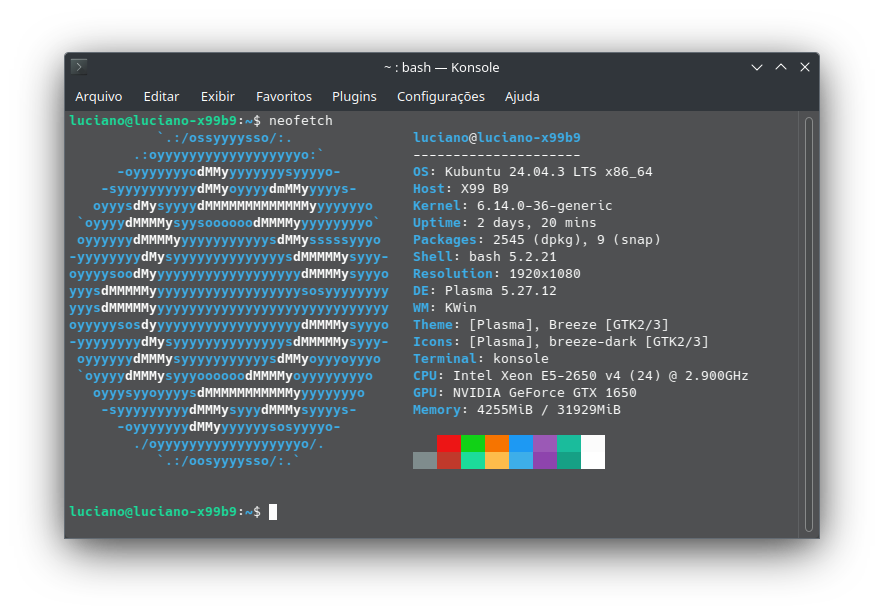This screenshot has width=884, height=615.
Task: Click the Konsole terminal icon in title bar
Action: pos(79,67)
